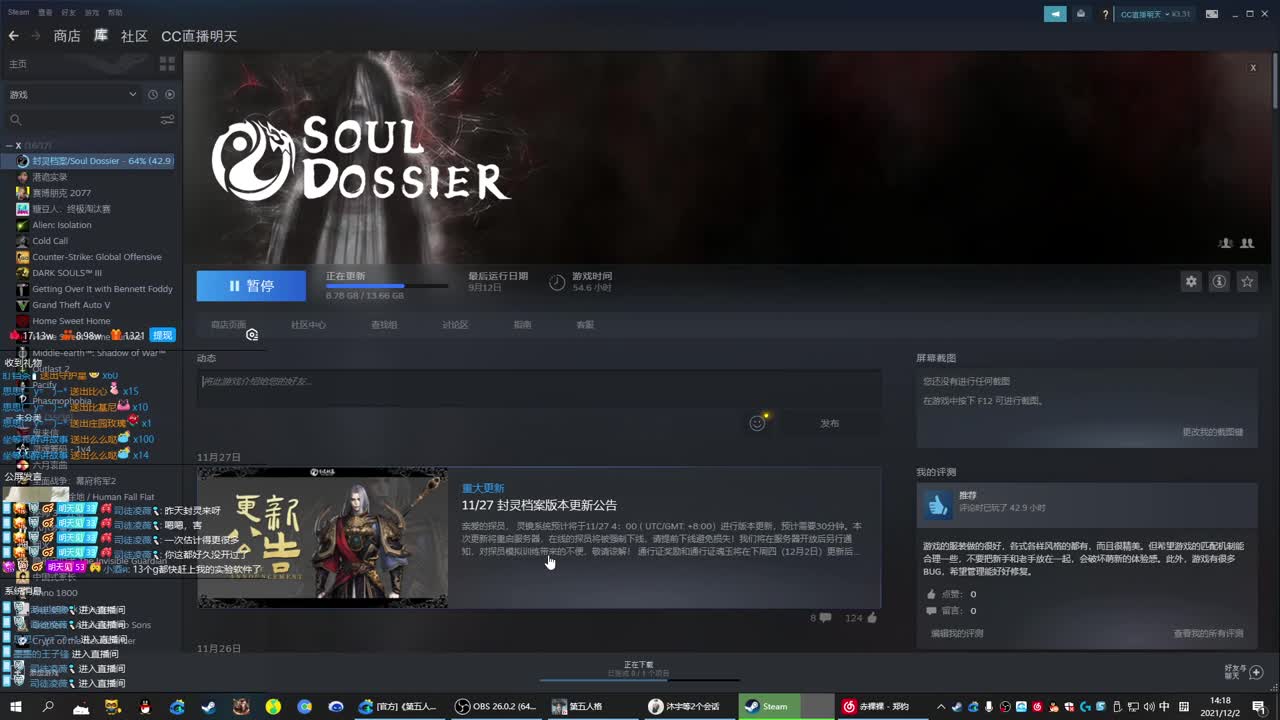Open OBS 26.0.2 from the taskbar

(495, 706)
